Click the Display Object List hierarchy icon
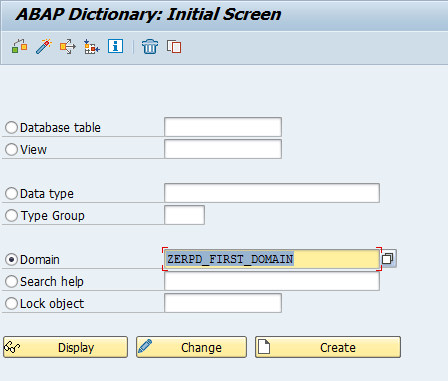This screenshot has width=448, height=381. click(x=92, y=46)
